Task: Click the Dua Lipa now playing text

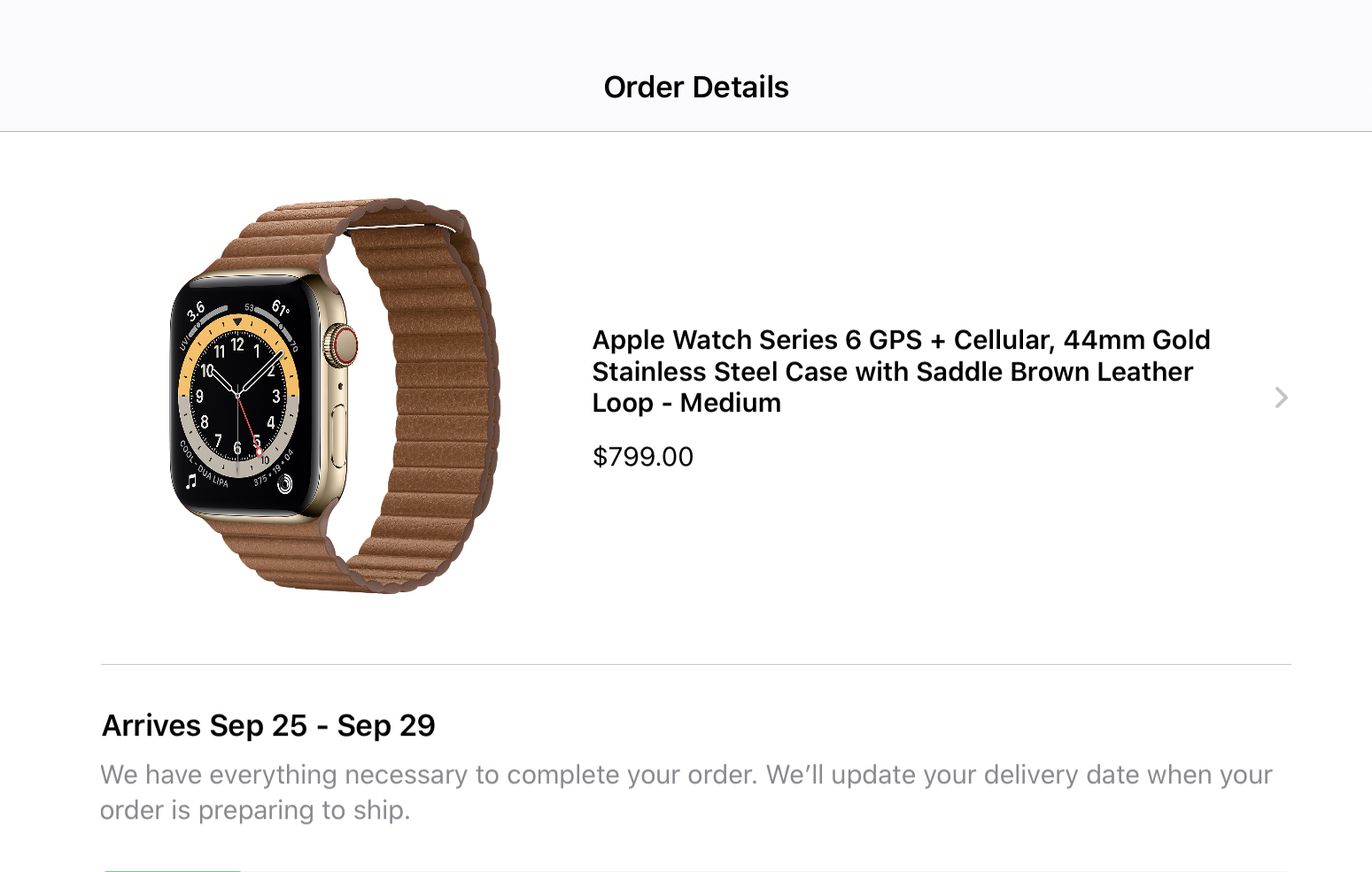Action: point(203,464)
